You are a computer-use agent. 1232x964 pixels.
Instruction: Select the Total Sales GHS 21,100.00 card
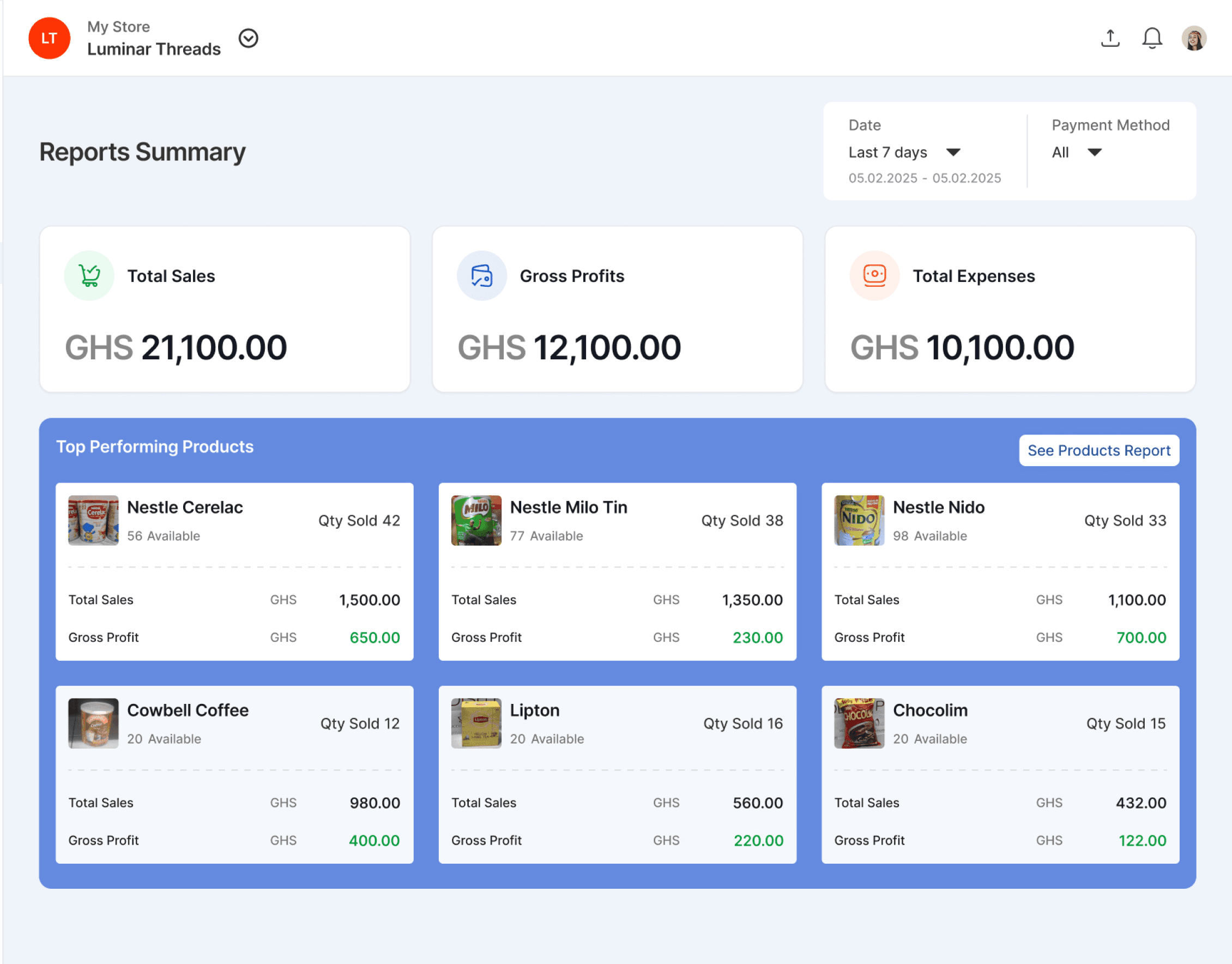tap(225, 309)
